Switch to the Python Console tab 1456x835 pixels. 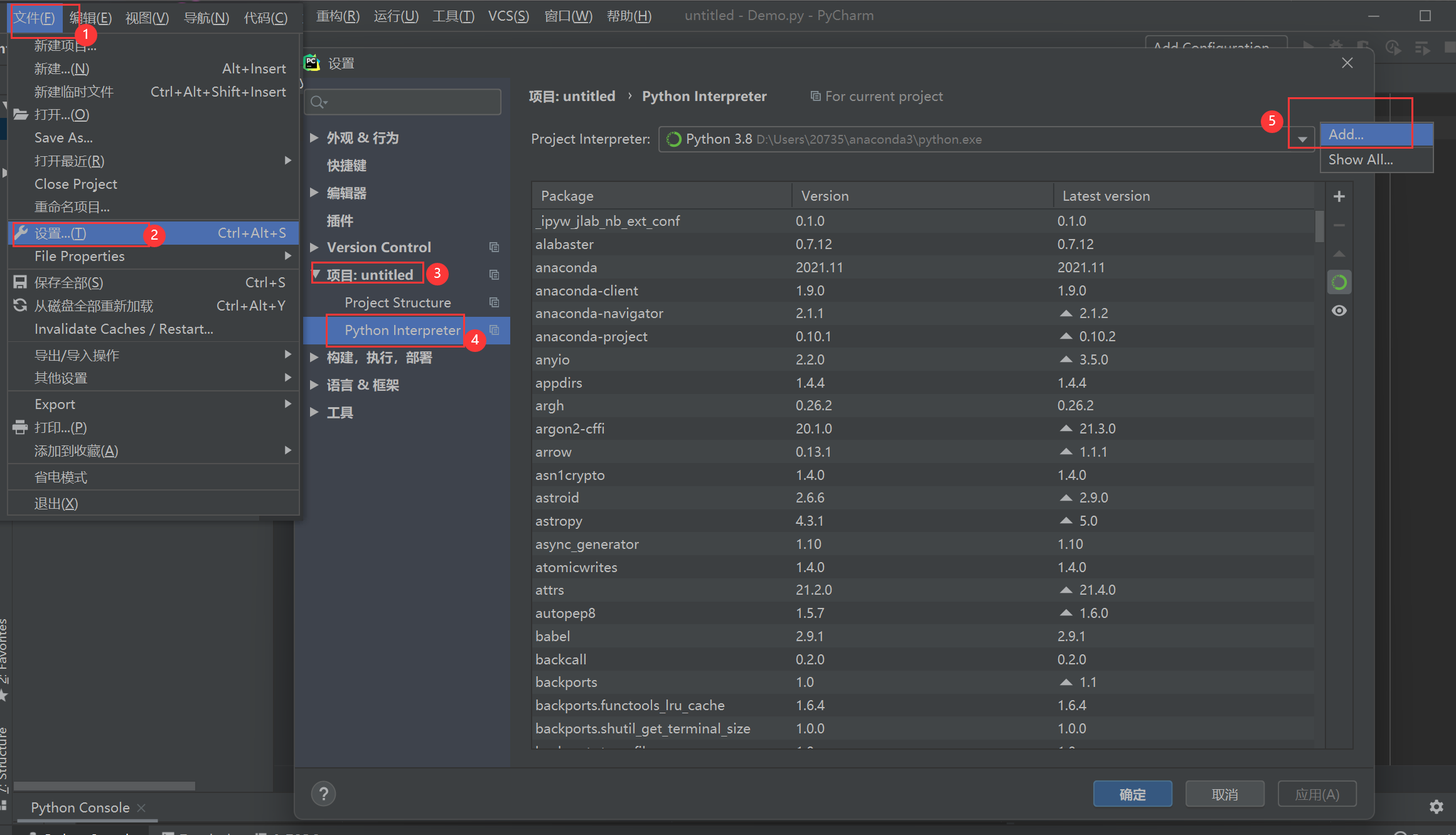pos(80,807)
